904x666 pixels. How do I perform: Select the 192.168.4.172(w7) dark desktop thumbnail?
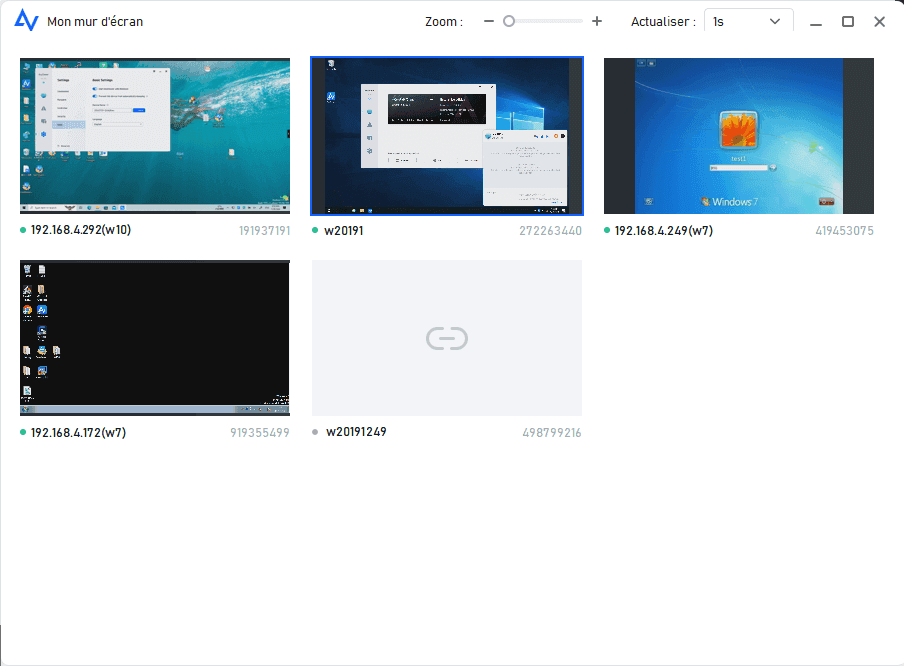(x=155, y=339)
